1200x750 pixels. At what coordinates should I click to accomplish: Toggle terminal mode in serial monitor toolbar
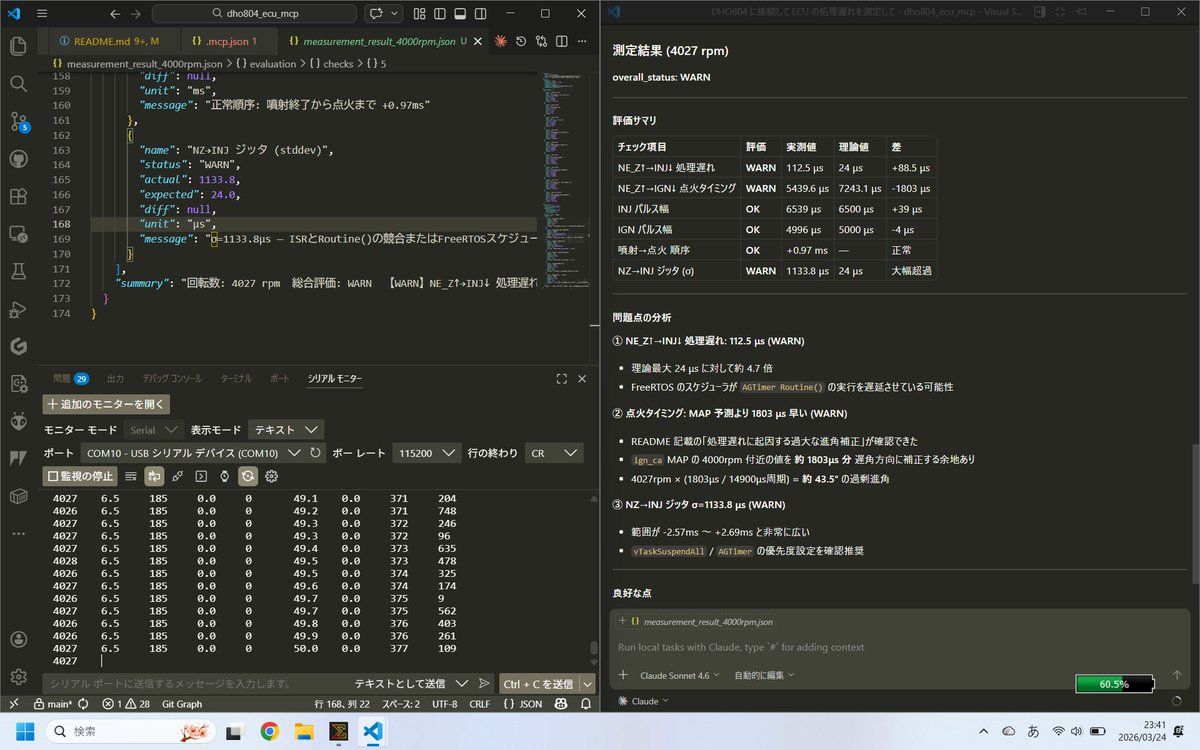point(201,477)
